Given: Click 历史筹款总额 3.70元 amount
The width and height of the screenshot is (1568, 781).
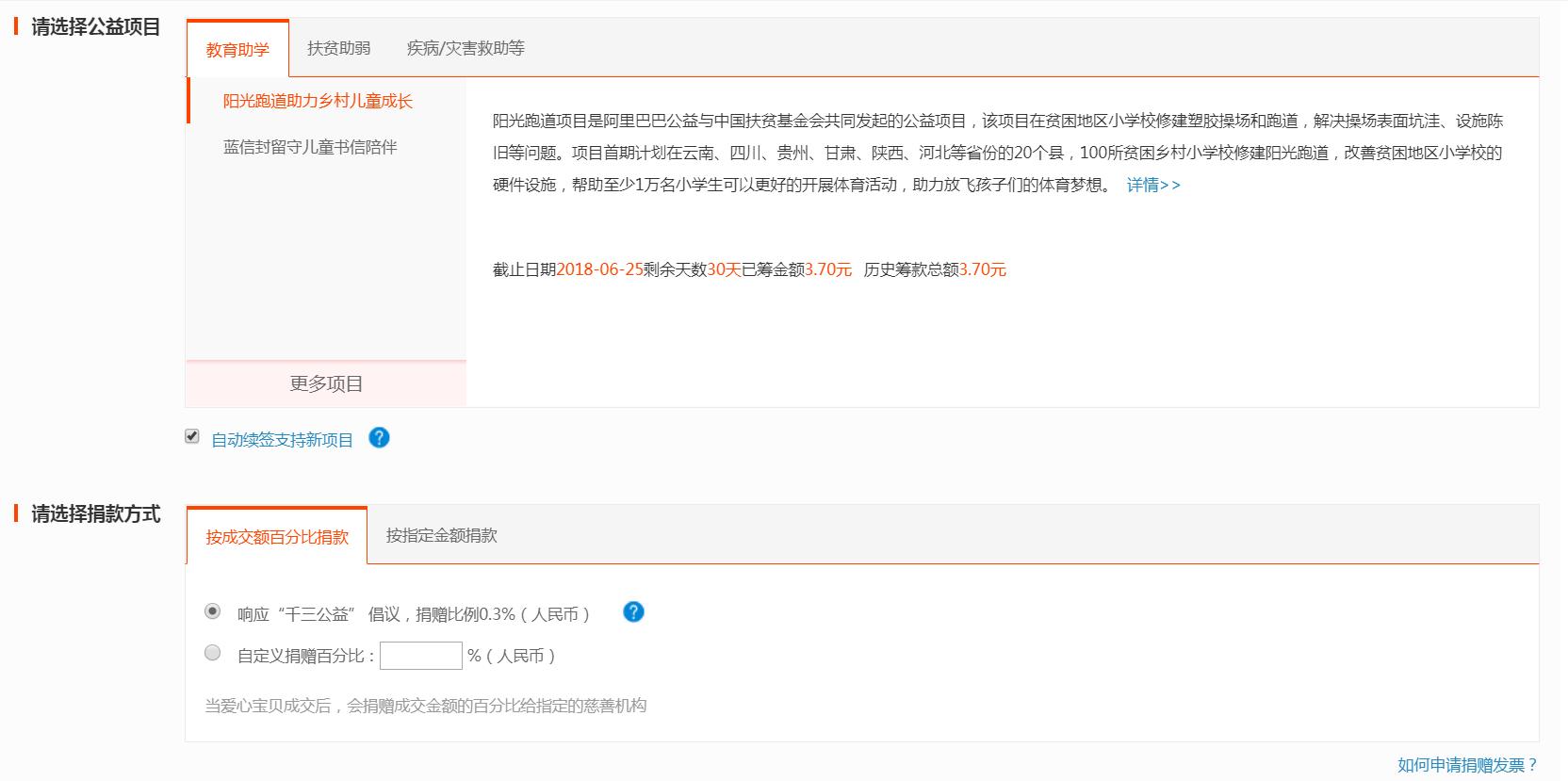Looking at the screenshot, I should point(983,269).
